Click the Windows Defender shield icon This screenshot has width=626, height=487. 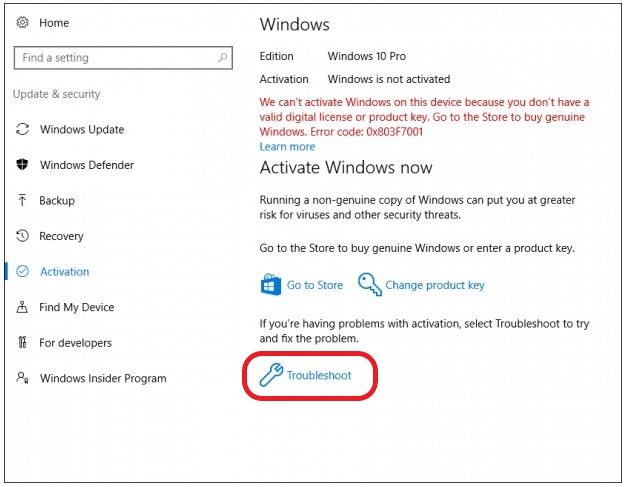click(22, 164)
